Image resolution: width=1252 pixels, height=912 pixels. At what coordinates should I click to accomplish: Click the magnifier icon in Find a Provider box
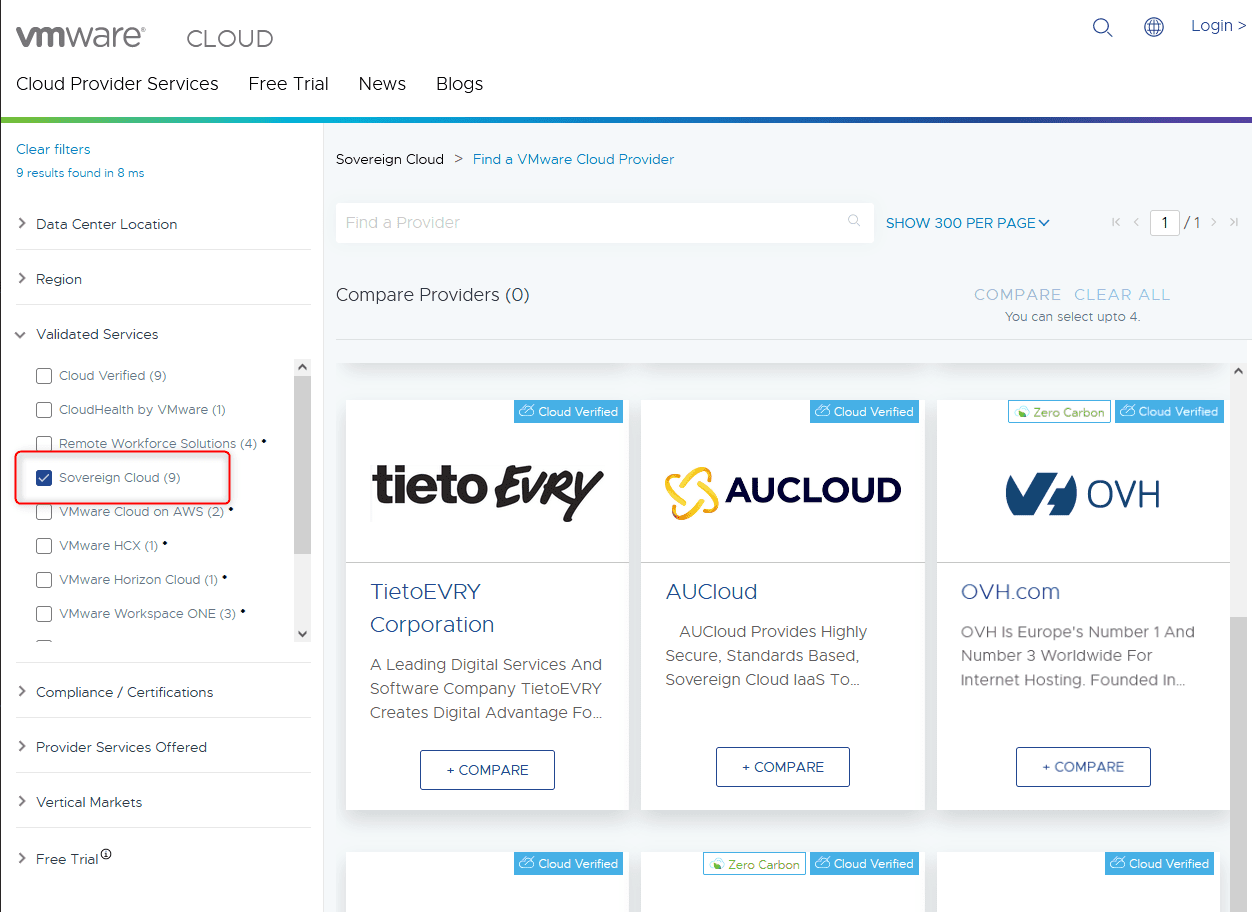pos(854,221)
